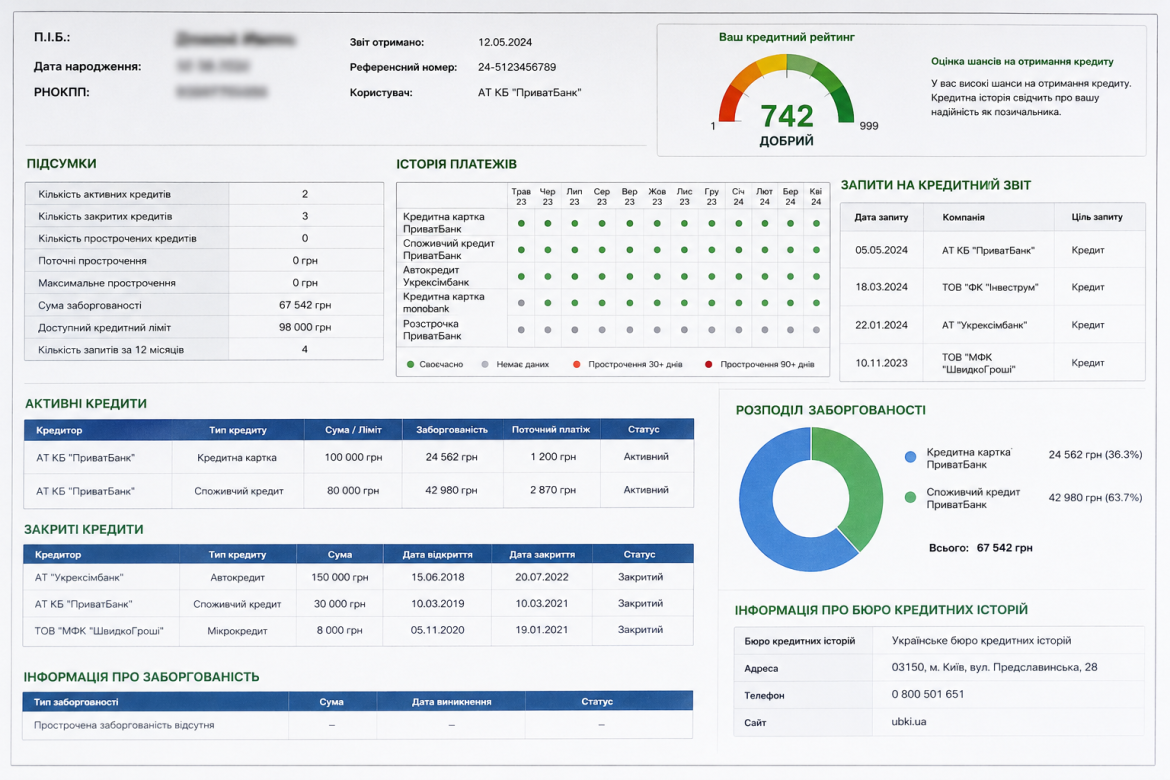
Task: Select the Прострочення 30+ днів red legend dot
Action: coord(576,364)
